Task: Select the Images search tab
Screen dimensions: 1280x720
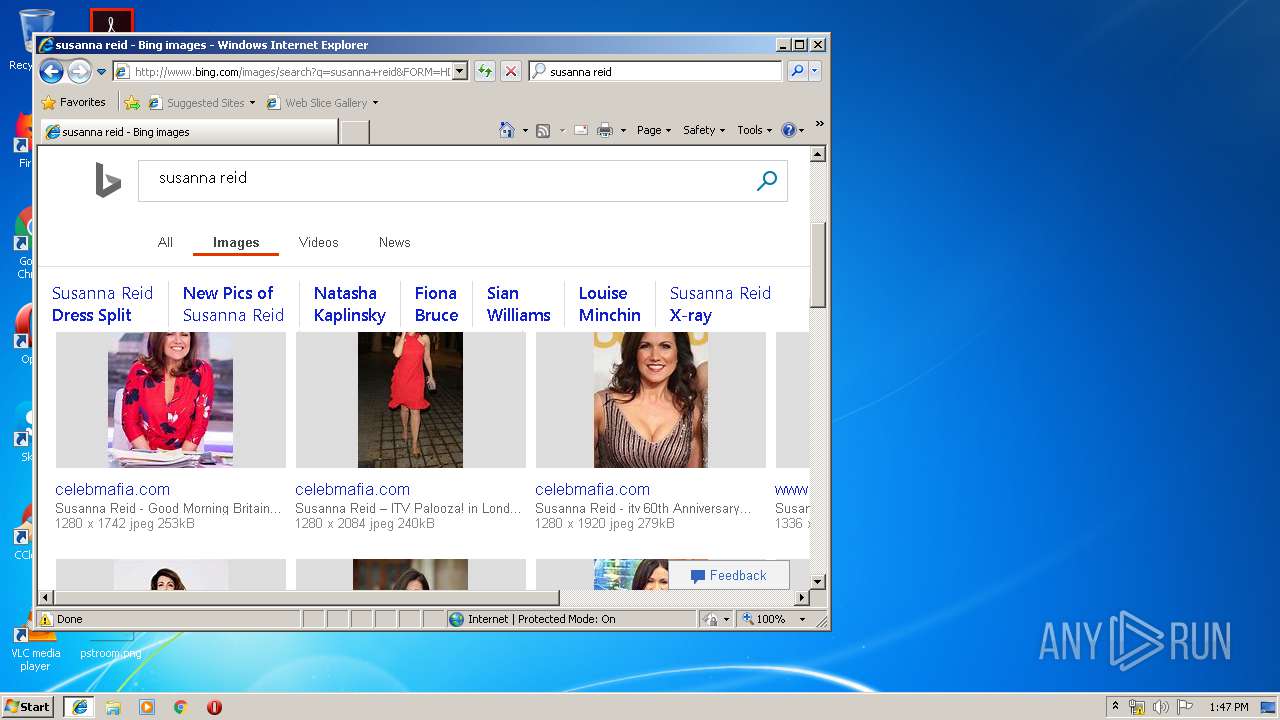Action: point(236,242)
